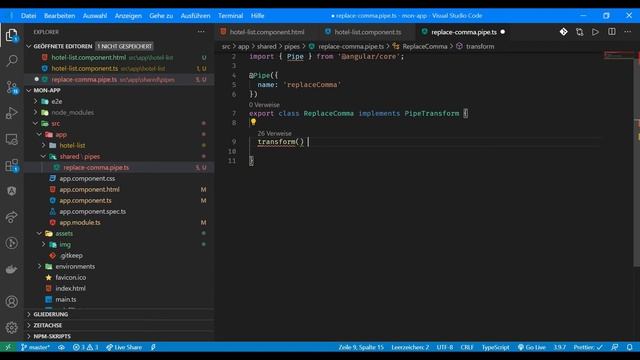The width and height of the screenshot is (640, 360).
Task: Click Go Live in status bar
Action: (x=531, y=347)
